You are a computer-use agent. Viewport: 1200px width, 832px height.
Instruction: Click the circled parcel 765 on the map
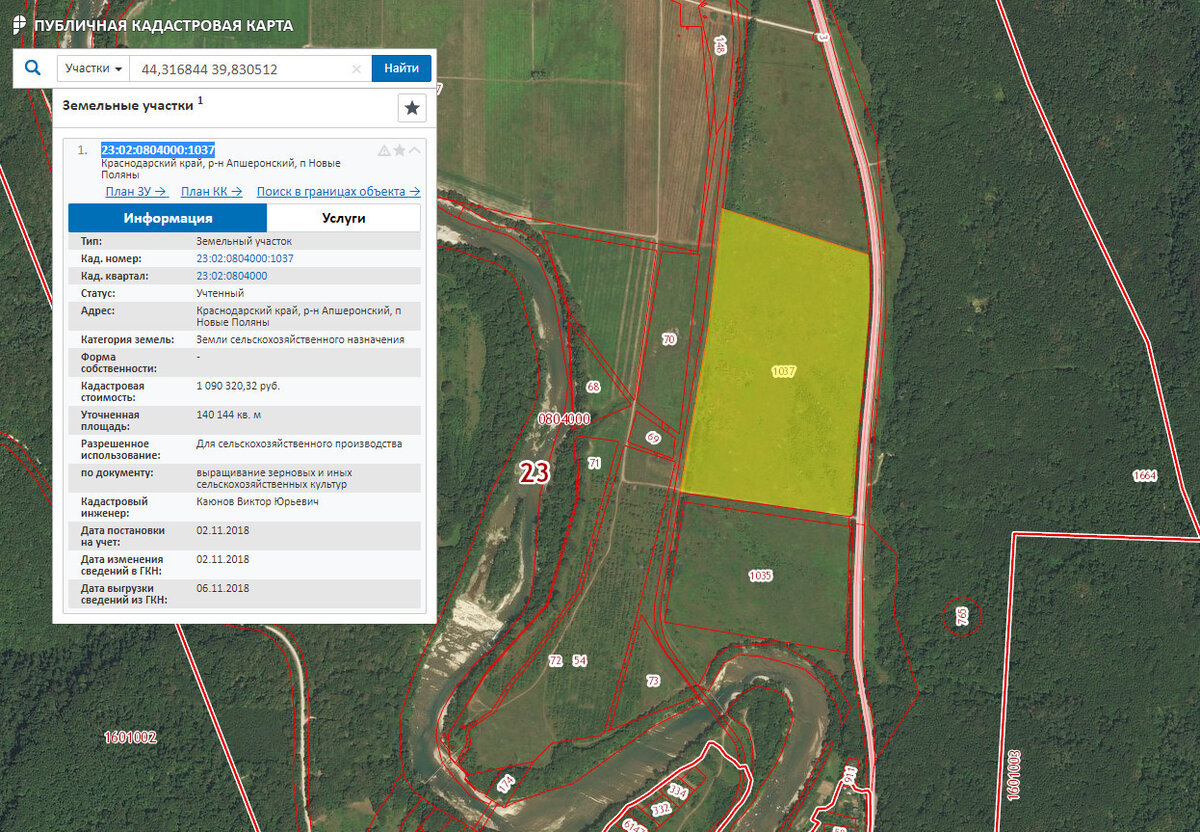click(x=962, y=616)
